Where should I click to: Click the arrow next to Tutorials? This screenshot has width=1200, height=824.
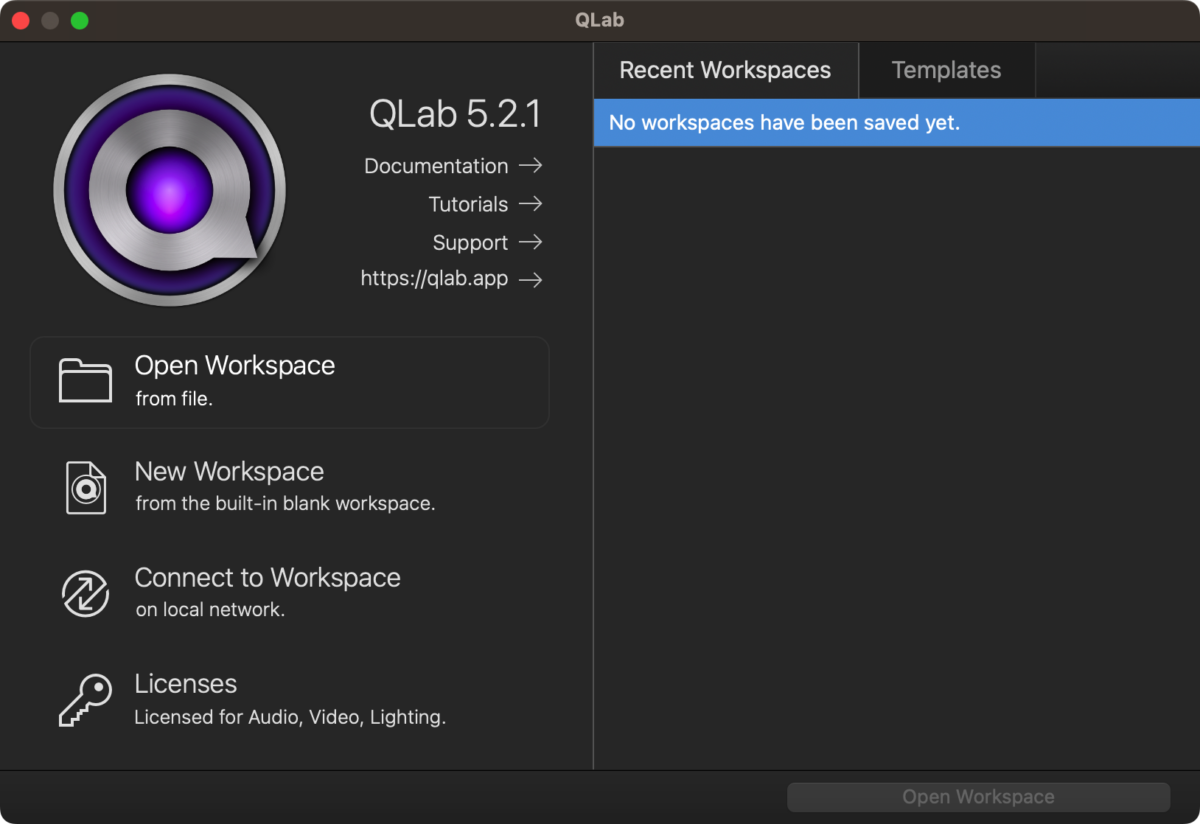530,204
